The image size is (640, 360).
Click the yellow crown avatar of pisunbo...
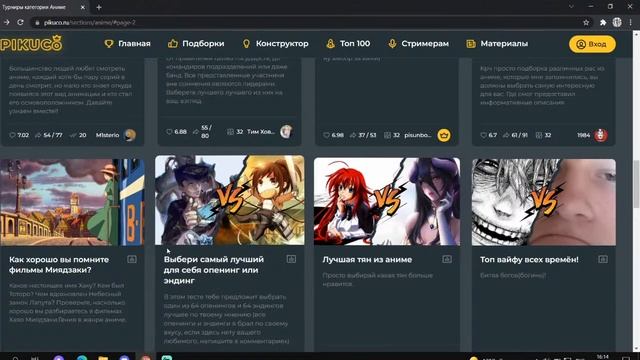coord(444,135)
